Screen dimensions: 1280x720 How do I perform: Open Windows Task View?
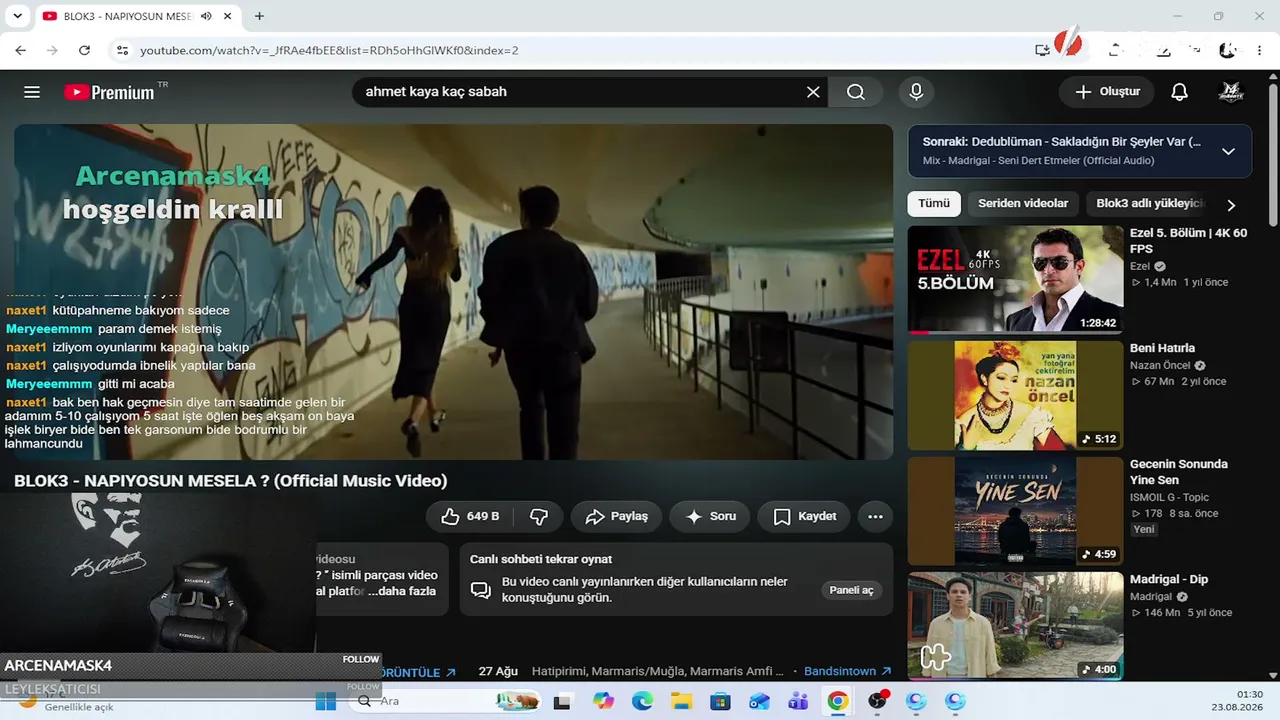coord(562,701)
